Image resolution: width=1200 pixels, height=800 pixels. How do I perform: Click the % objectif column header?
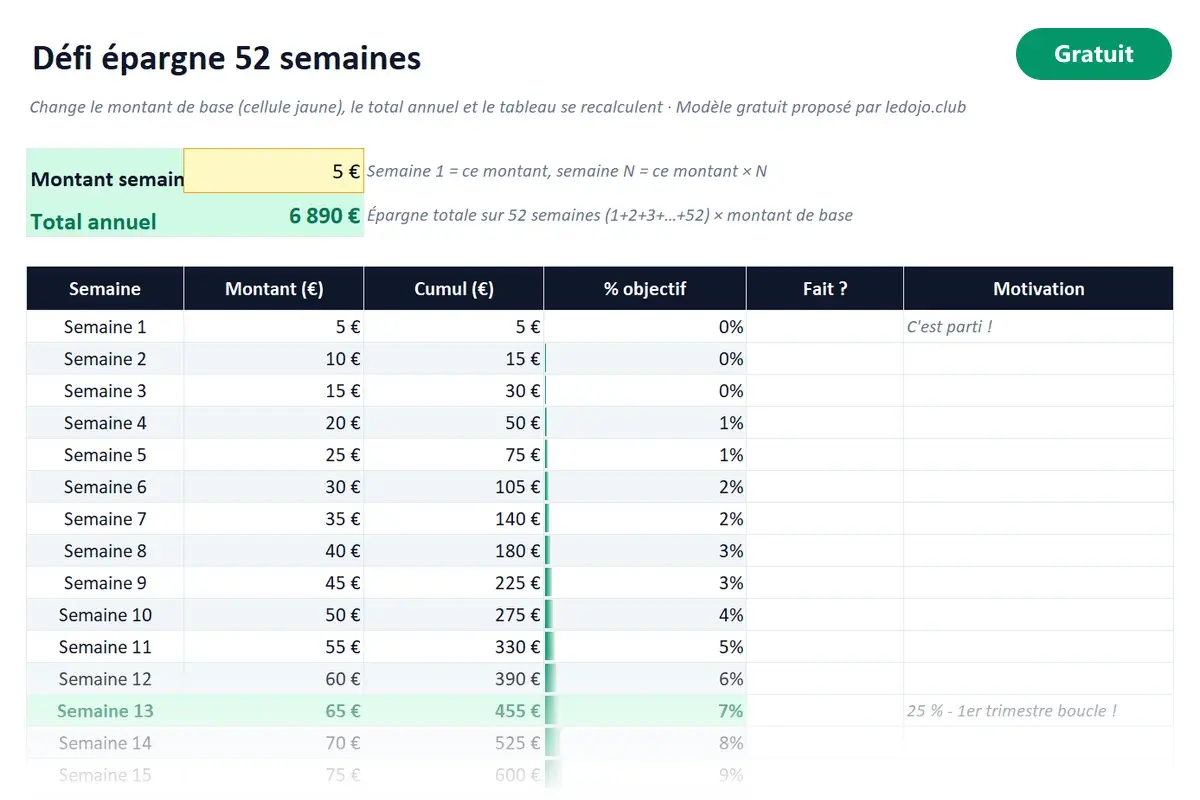(x=645, y=289)
